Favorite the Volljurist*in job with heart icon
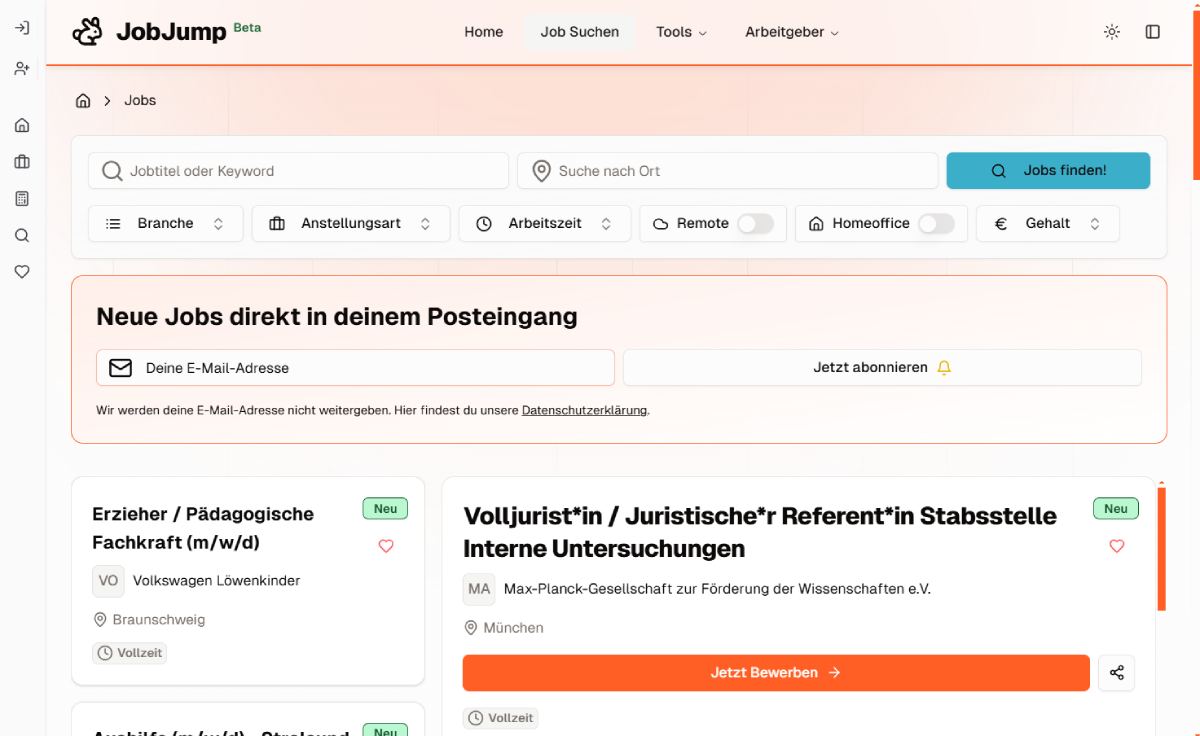The image size is (1200, 736). tap(1117, 546)
